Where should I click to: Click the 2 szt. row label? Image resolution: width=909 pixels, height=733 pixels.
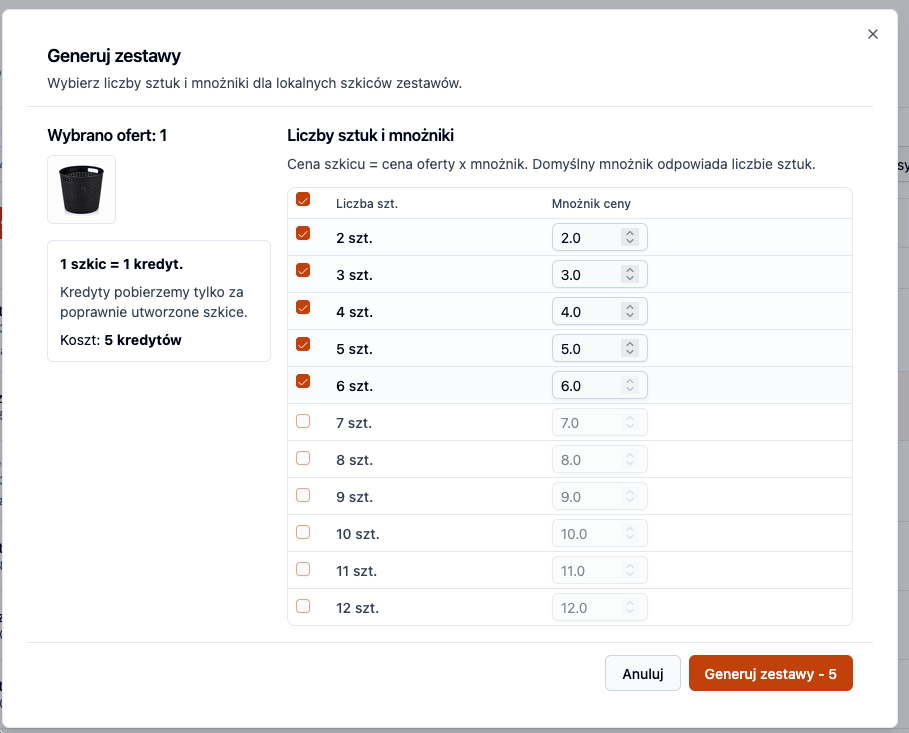pyautogui.click(x=354, y=238)
